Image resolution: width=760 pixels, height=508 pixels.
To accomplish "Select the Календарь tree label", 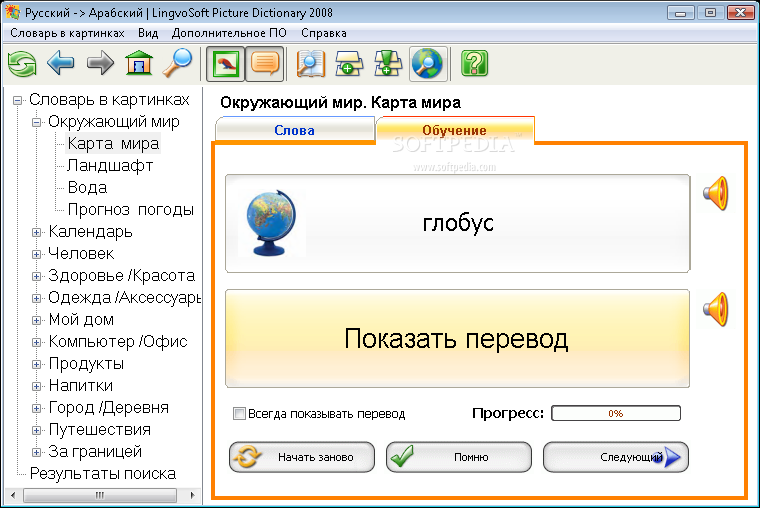I will (90, 232).
